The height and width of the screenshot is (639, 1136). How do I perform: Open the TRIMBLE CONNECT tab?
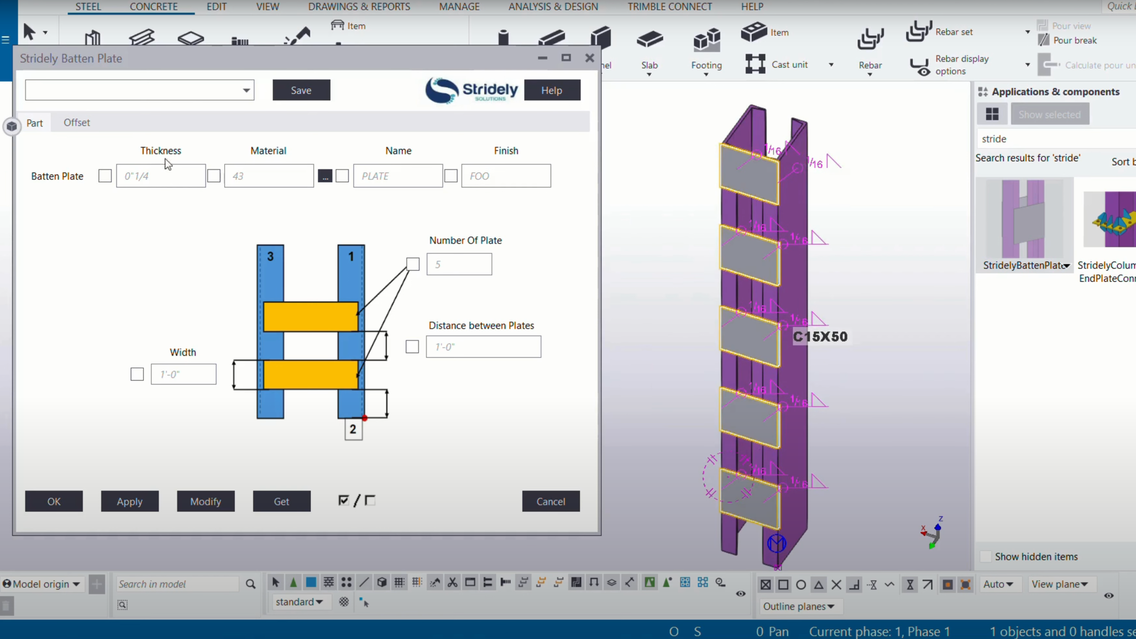[669, 7]
